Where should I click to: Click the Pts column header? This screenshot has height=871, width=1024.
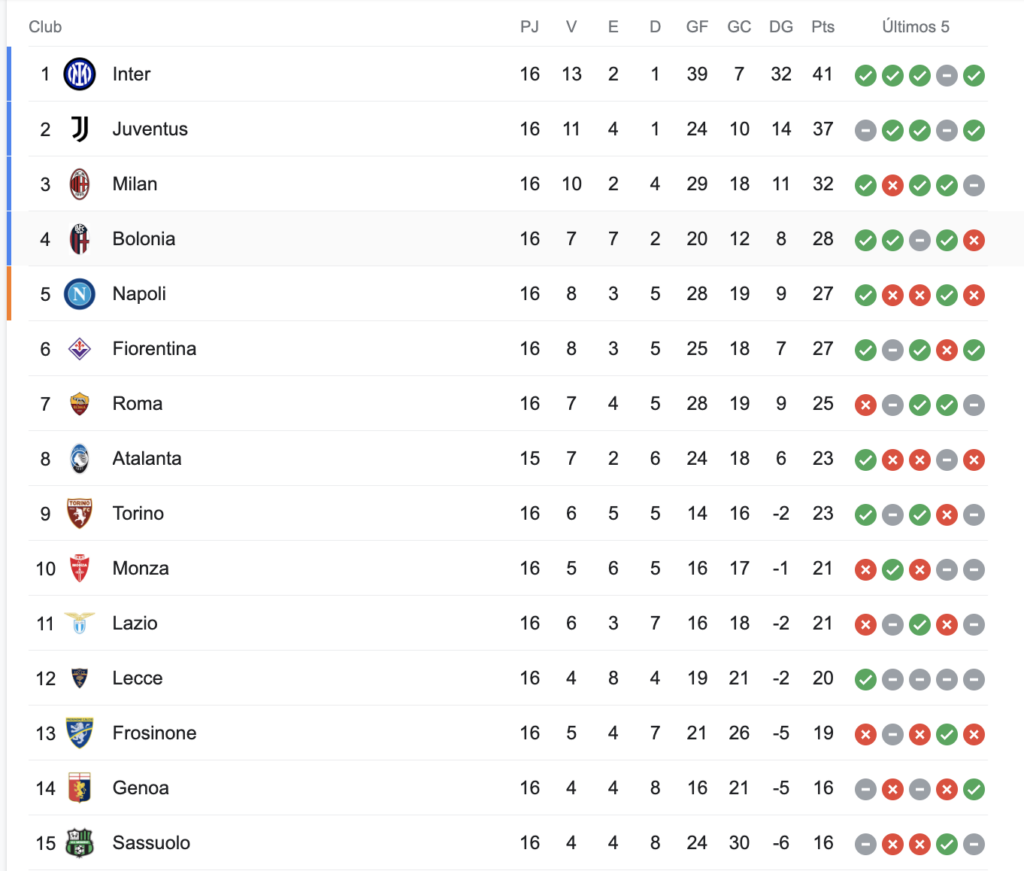(x=823, y=27)
